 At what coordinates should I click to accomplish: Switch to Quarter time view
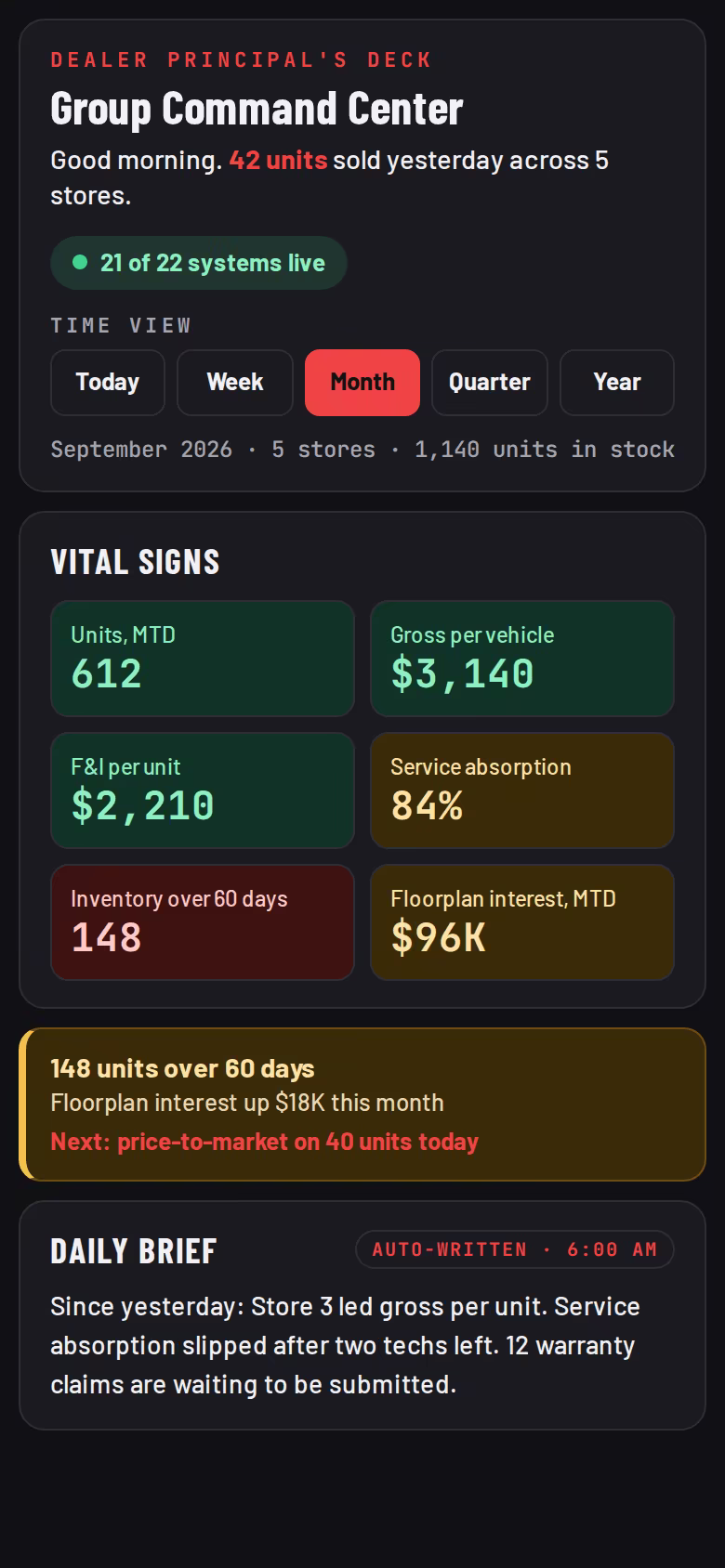(490, 383)
